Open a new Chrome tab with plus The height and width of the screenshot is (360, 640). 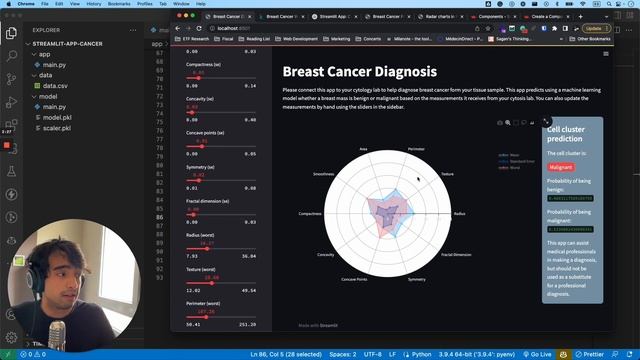580,17
